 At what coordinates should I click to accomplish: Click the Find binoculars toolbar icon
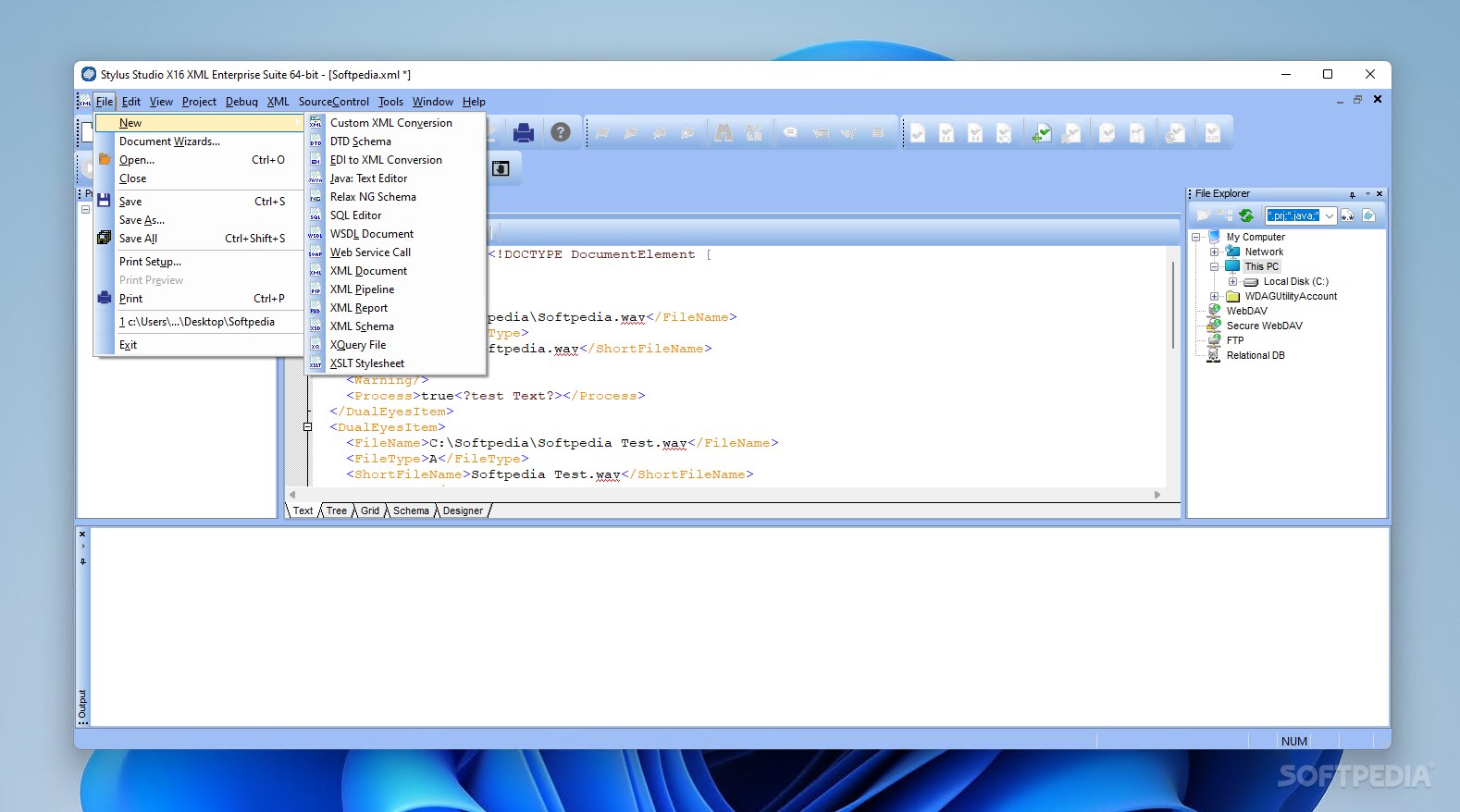coord(724,133)
